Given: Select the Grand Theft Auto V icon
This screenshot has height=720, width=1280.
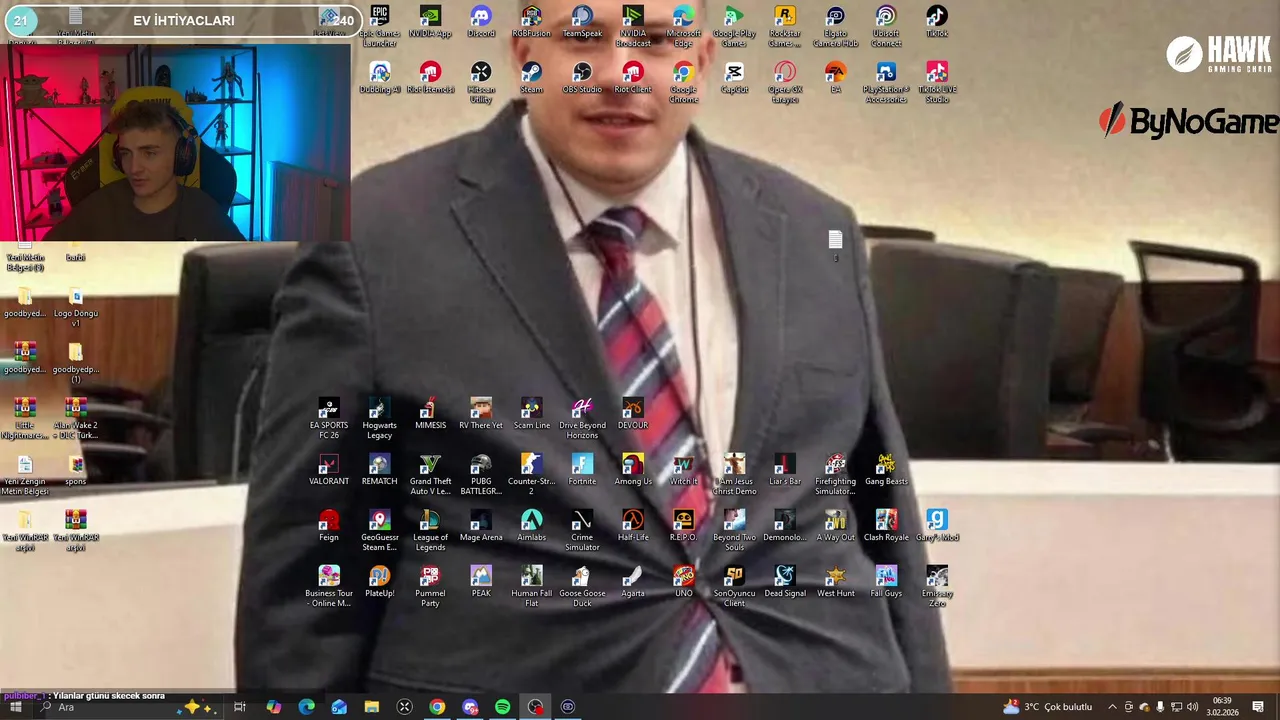Looking at the screenshot, I should [430, 475].
